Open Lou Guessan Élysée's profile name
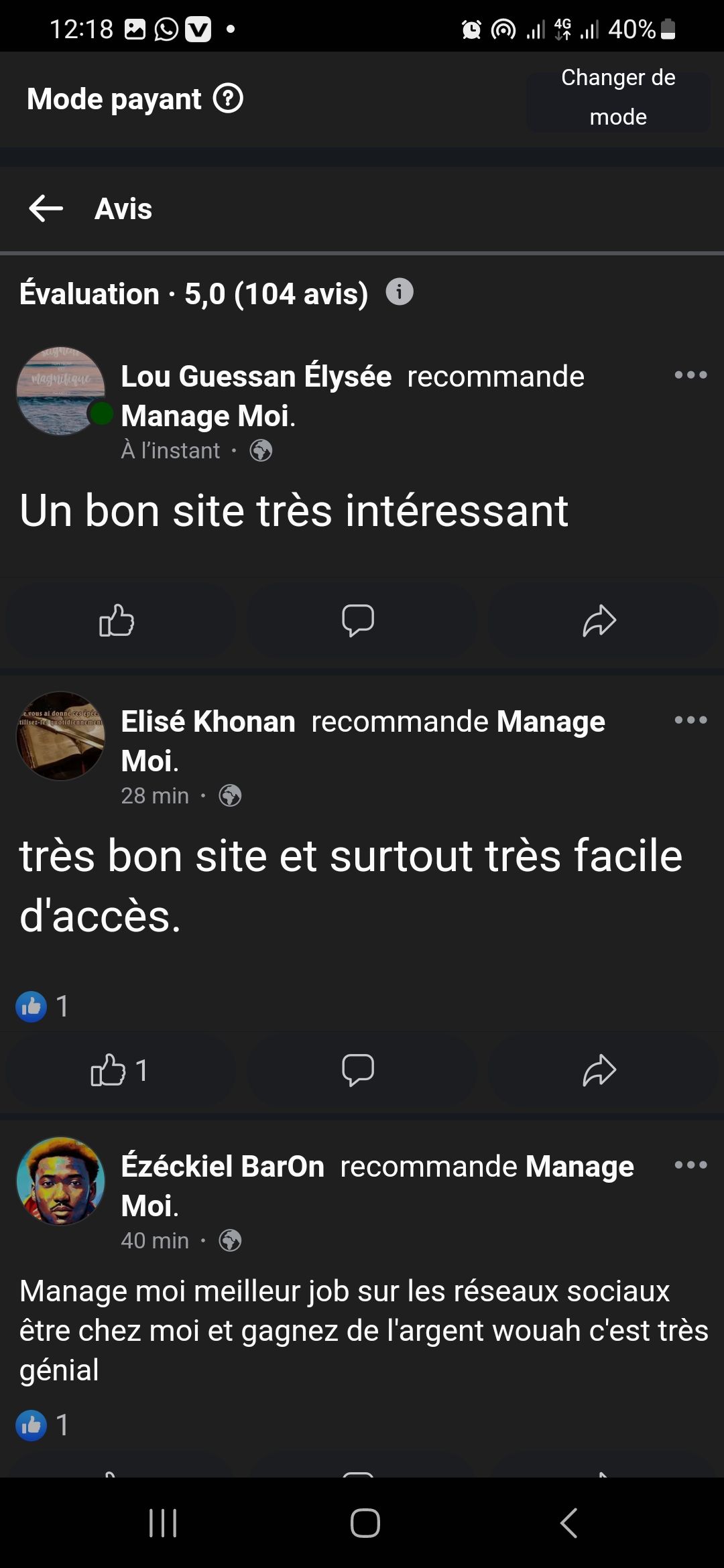This screenshot has width=724, height=1568. 256,377
